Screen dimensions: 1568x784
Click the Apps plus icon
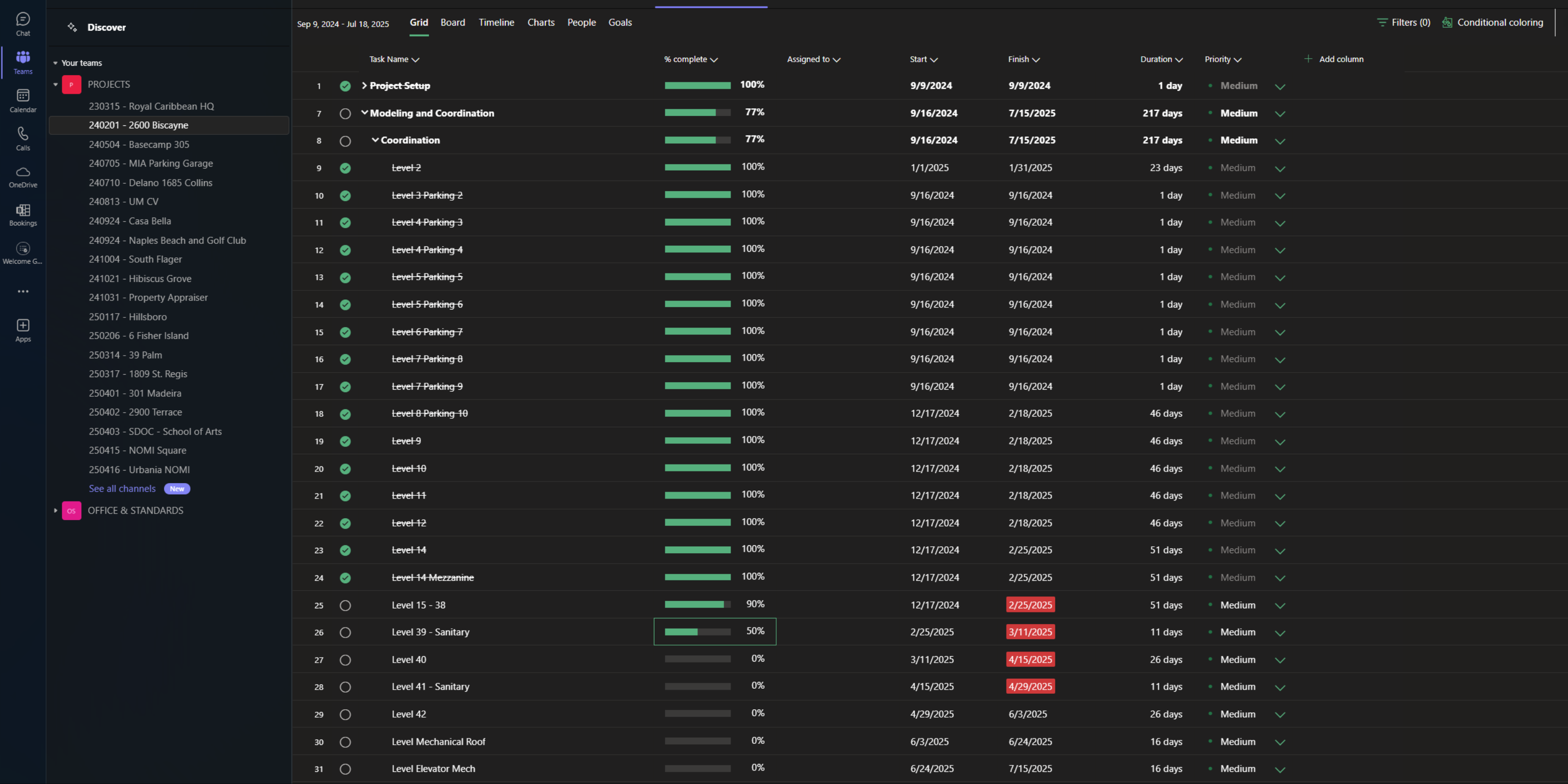pyautogui.click(x=23, y=326)
